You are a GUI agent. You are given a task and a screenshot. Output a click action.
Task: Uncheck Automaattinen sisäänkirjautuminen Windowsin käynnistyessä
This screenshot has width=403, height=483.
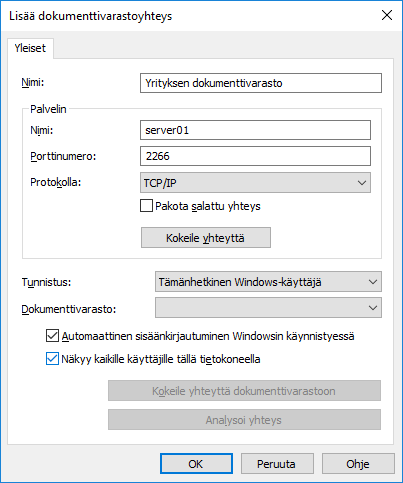tap(52, 336)
